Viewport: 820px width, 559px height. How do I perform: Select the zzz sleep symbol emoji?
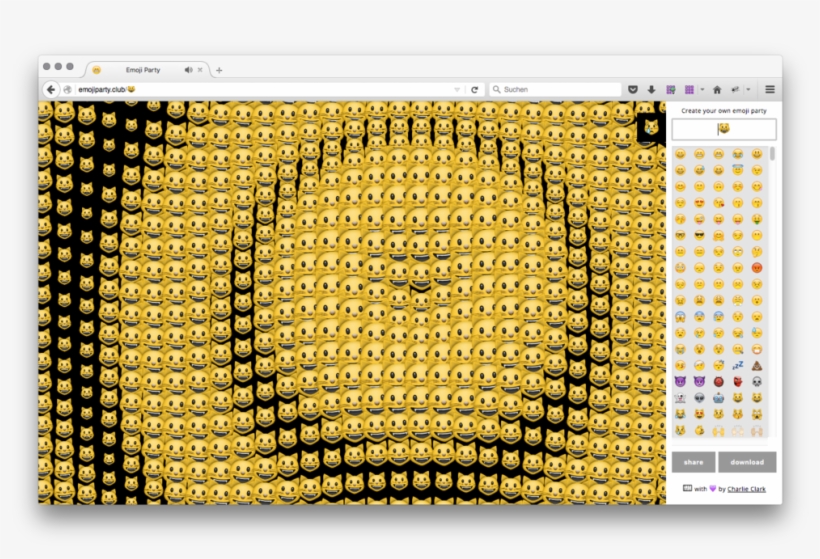coord(738,366)
